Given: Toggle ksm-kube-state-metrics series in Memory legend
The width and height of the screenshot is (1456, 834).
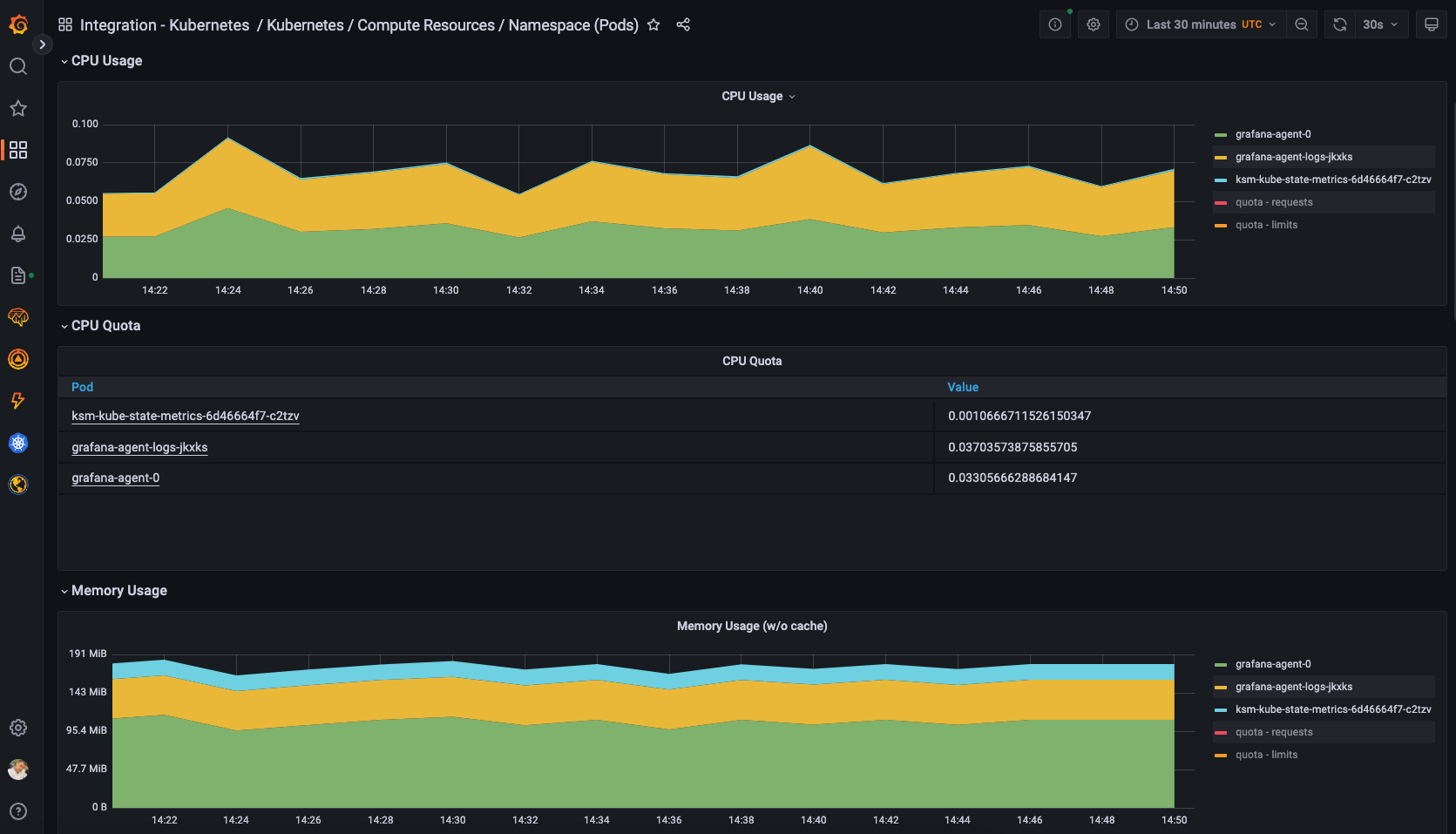Looking at the screenshot, I should (x=1332, y=709).
